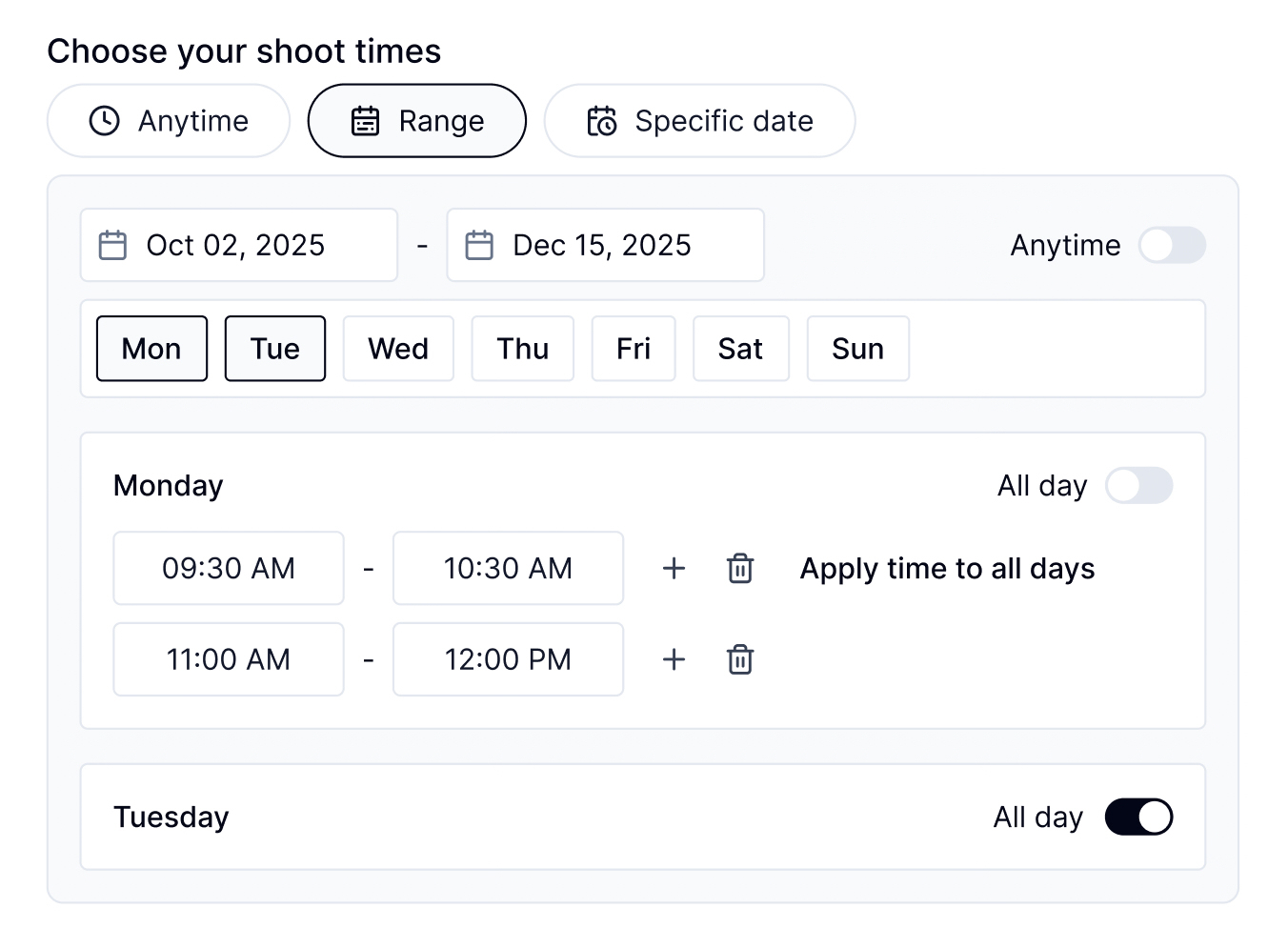Open the 09:30 AM start time picker
The image size is (1288, 949).
point(229,569)
